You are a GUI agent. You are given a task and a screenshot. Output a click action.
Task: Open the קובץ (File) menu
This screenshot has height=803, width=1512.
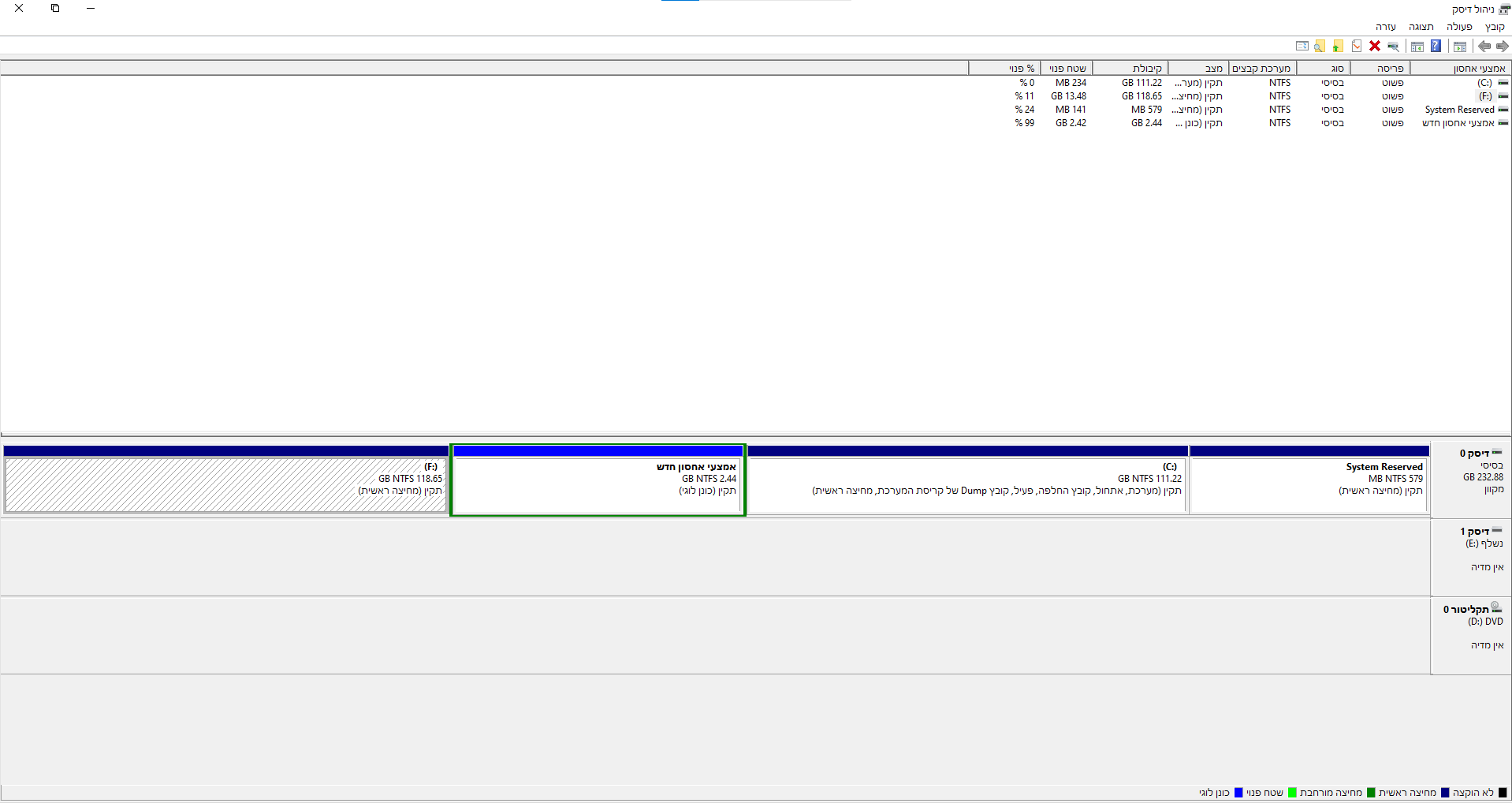tap(1495, 27)
